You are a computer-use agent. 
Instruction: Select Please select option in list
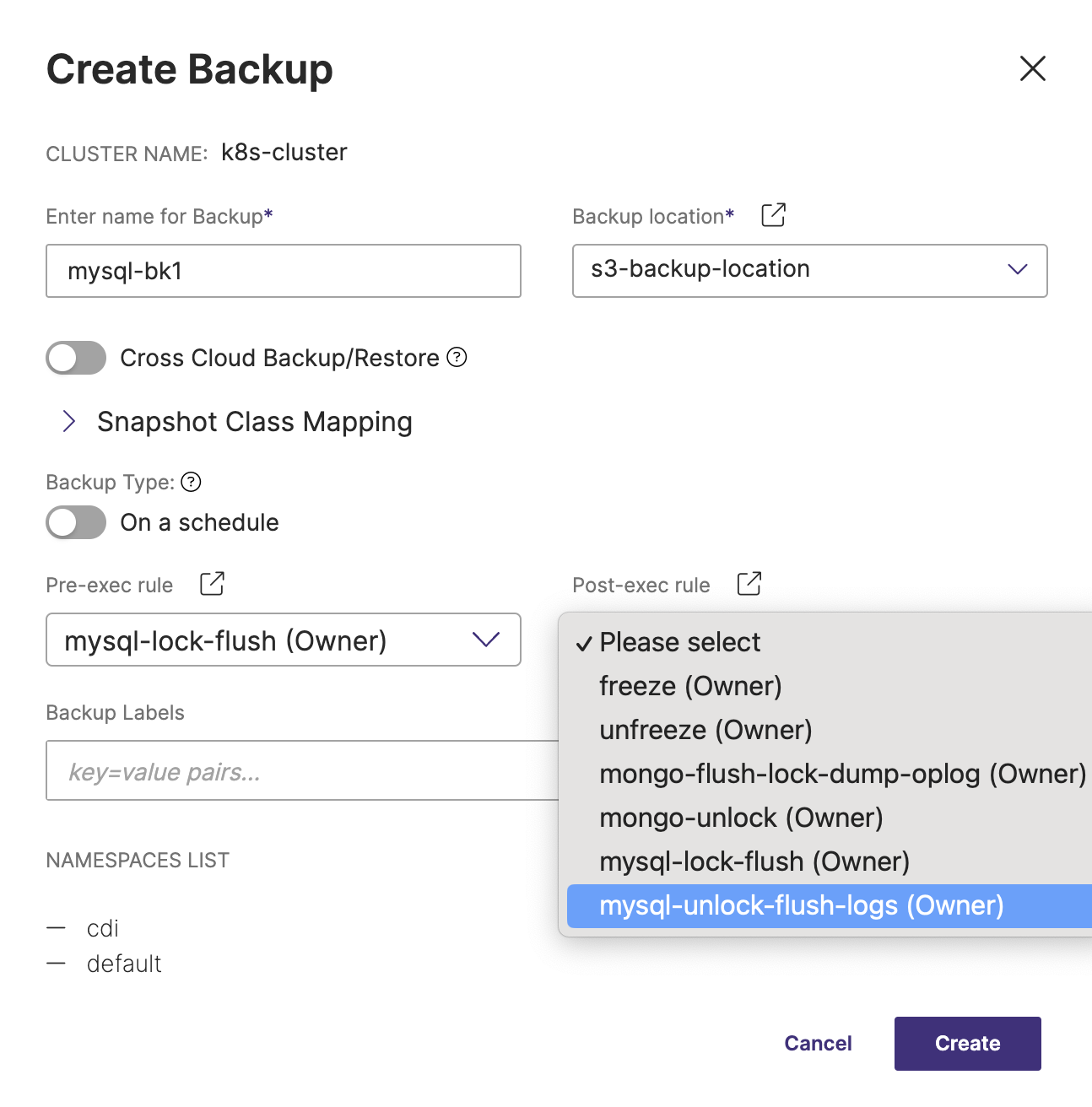(679, 642)
